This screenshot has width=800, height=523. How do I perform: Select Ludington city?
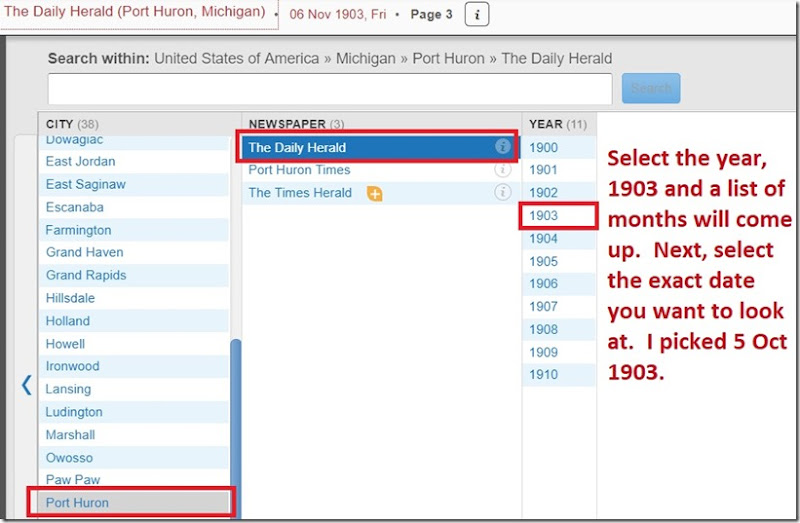[x=134, y=412]
